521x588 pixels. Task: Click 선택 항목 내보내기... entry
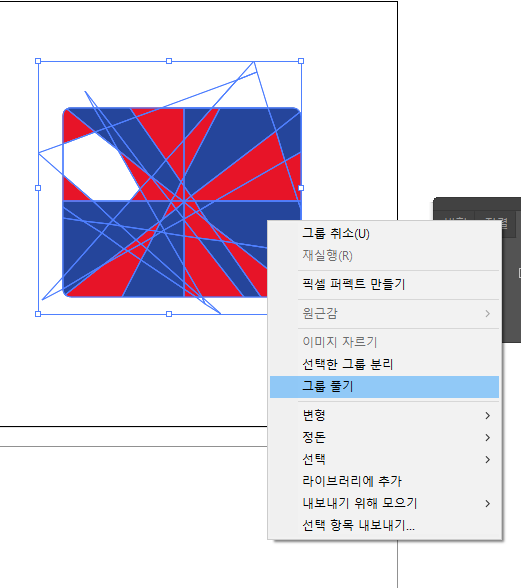click(384, 525)
